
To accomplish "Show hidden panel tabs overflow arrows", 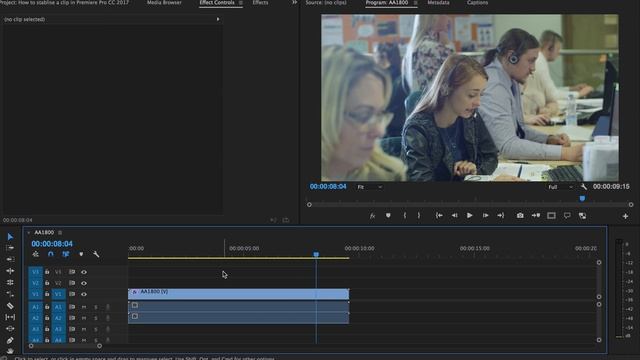I will [x=294, y=2].
